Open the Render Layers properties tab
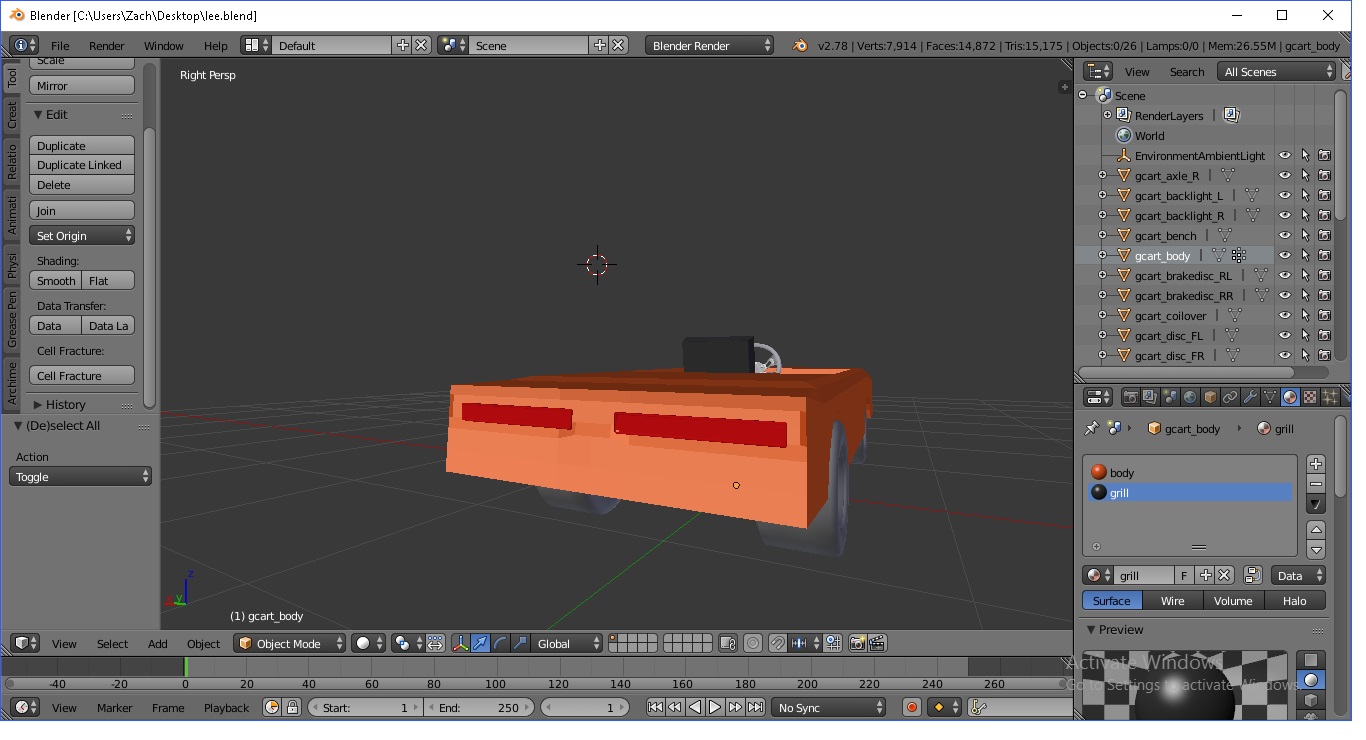Image resolution: width=1366 pixels, height=740 pixels. coord(1151,397)
